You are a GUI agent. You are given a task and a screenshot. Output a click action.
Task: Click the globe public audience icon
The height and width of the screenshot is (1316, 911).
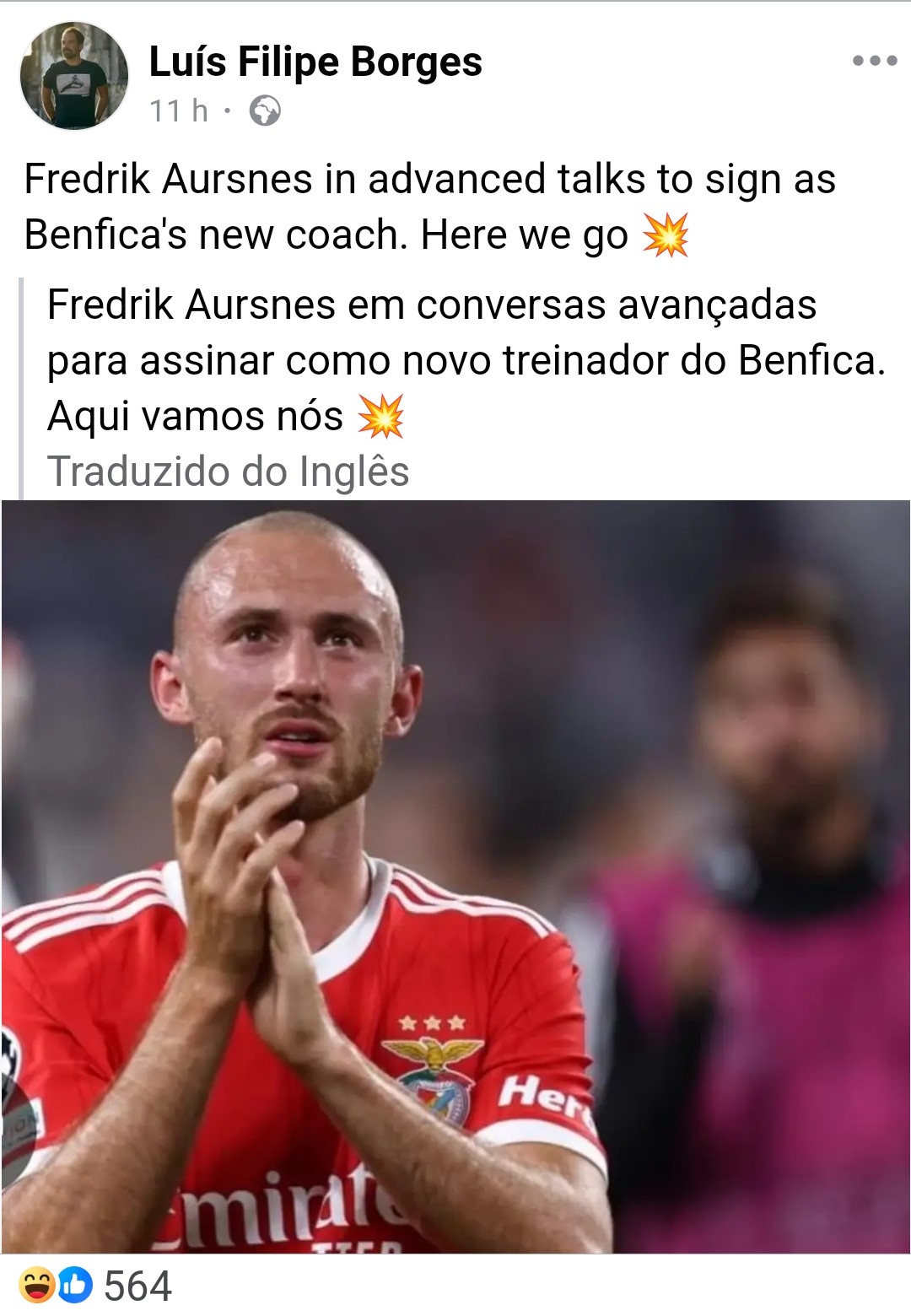[265, 111]
